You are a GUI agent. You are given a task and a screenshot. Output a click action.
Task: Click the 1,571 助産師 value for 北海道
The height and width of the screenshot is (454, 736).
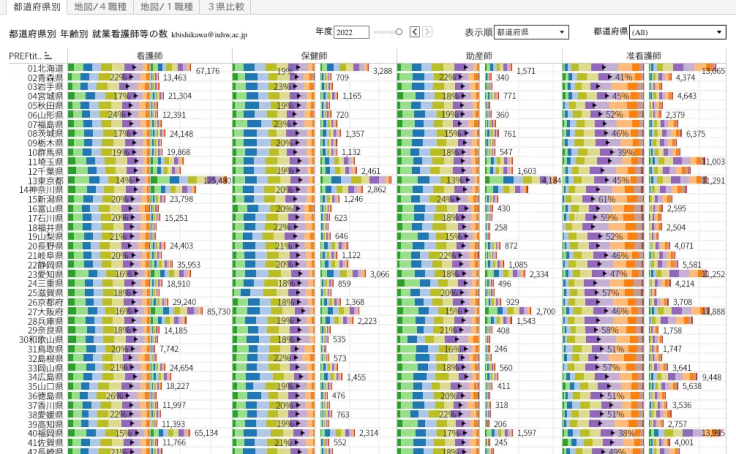(526, 71)
